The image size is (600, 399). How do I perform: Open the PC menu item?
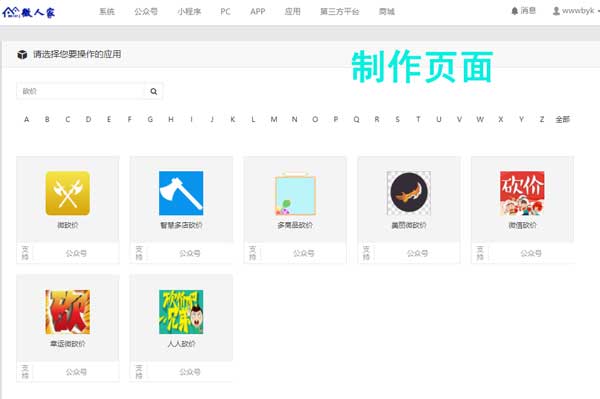[225, 11]
